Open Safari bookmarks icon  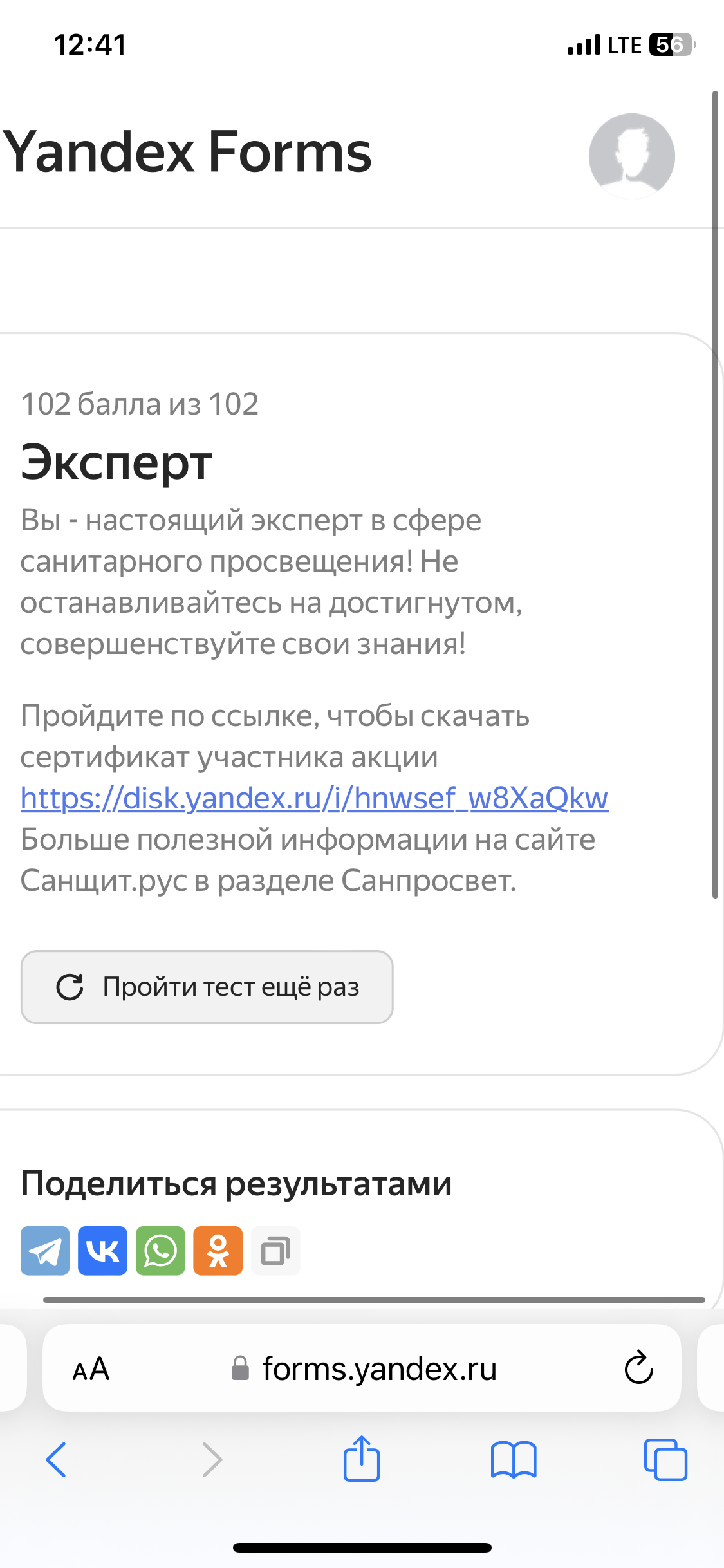click(514, 1459)
